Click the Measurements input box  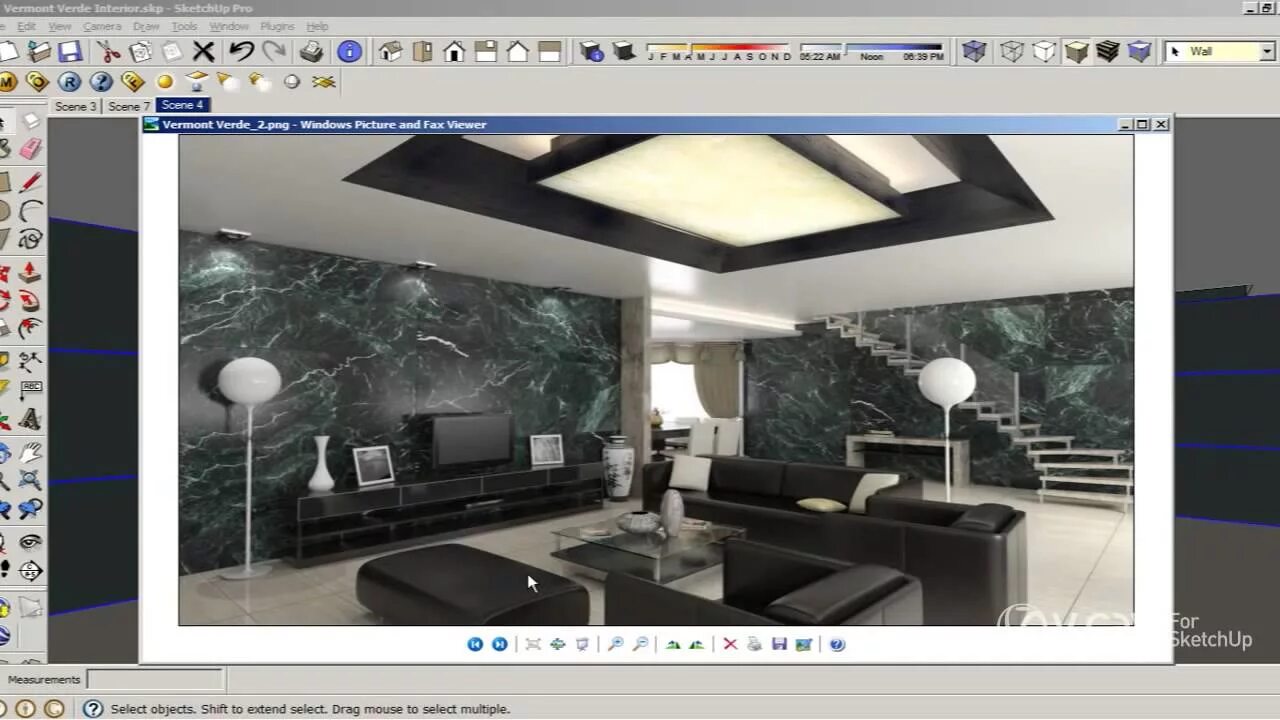[x=155, y=679]
